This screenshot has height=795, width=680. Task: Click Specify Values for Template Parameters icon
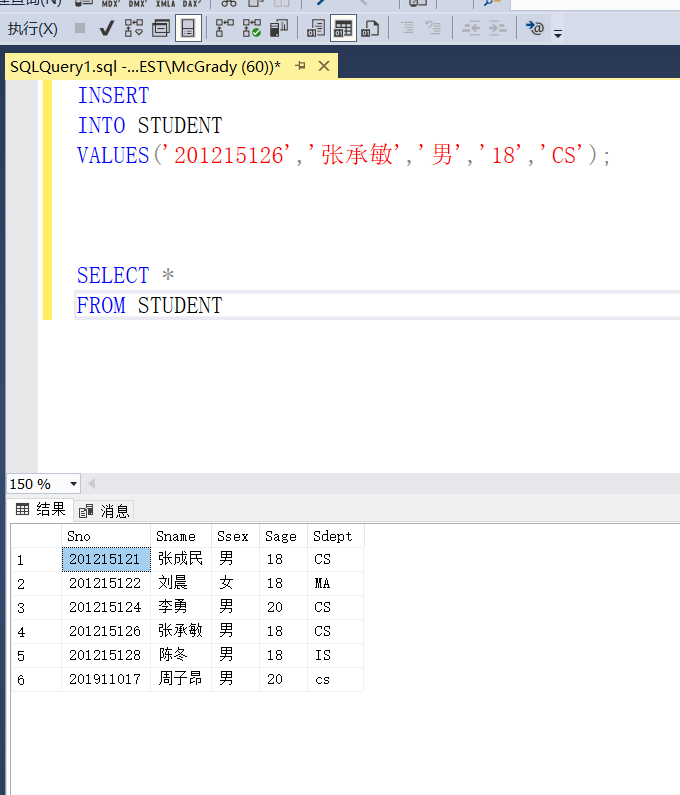pyautogui.click(x=535, y=28)
